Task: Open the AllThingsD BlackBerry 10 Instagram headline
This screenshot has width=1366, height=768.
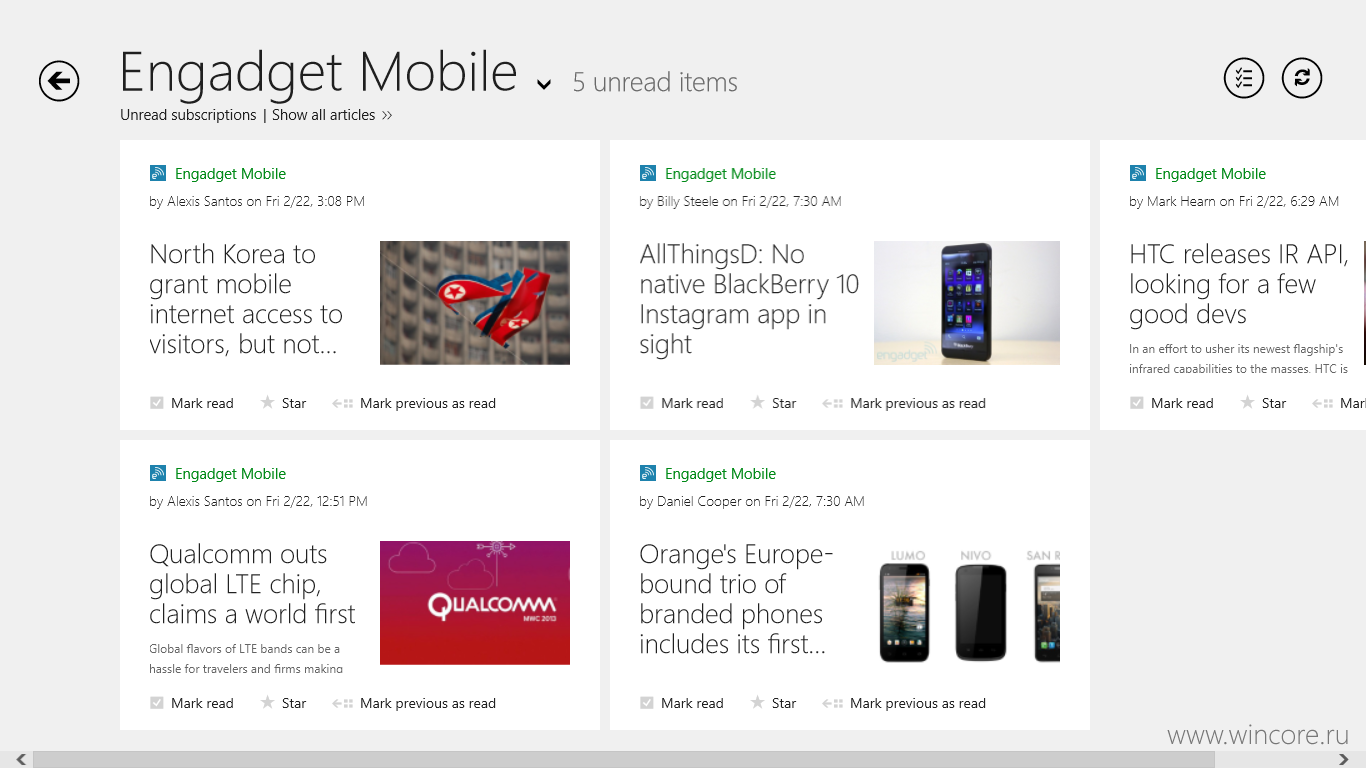Action: [749, 299]
